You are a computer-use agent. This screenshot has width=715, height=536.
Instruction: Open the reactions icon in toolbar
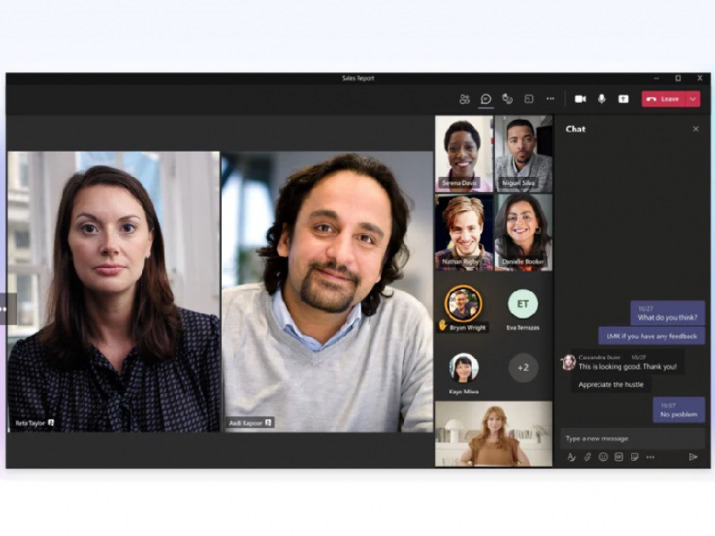[x=507, y=99]
